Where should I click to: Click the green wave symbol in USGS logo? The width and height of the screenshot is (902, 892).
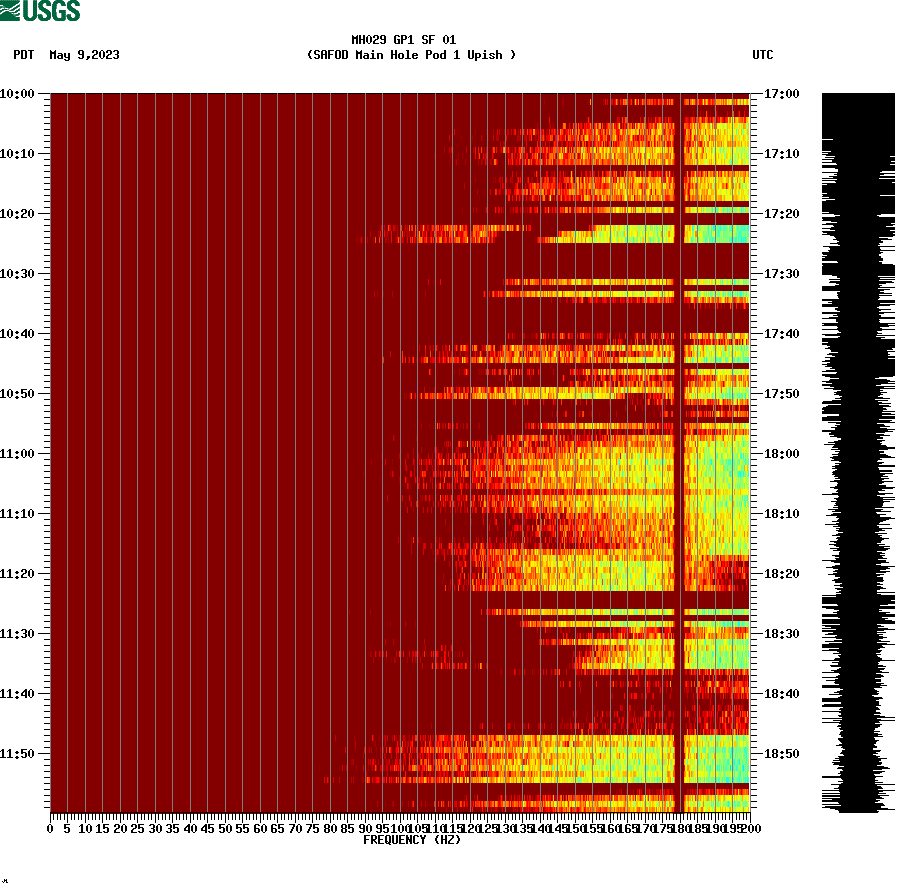point(12,10)
